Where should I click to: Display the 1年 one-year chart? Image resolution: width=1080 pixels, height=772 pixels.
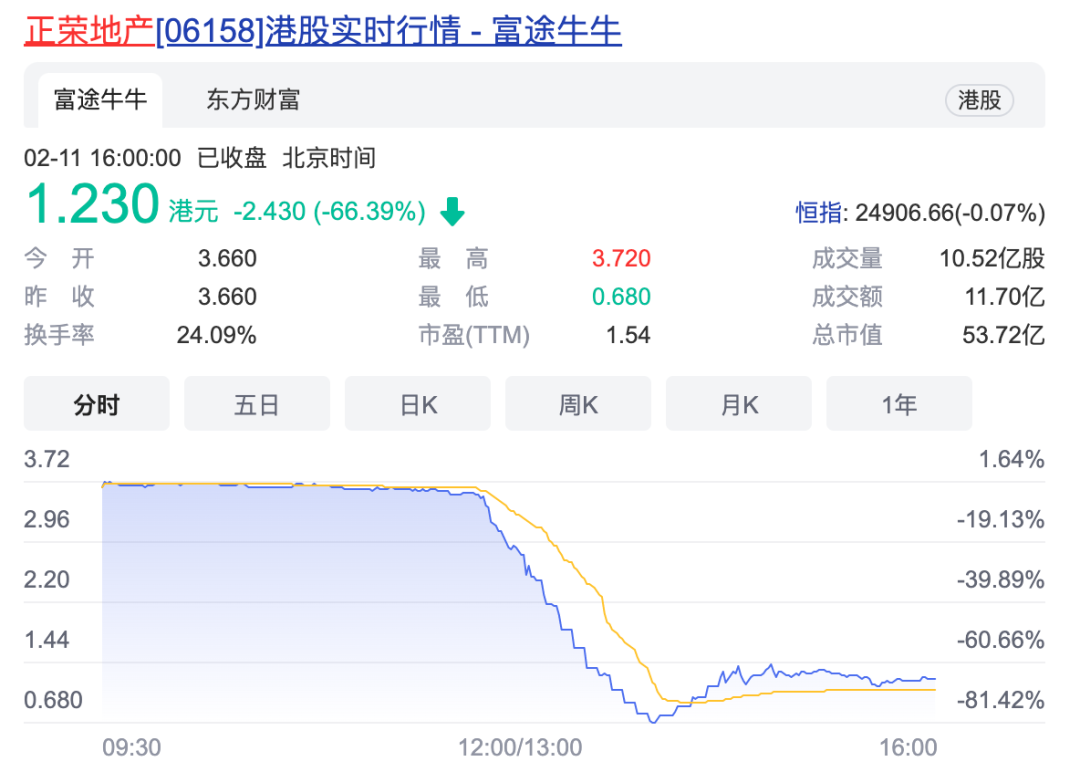tap(899, 404)
